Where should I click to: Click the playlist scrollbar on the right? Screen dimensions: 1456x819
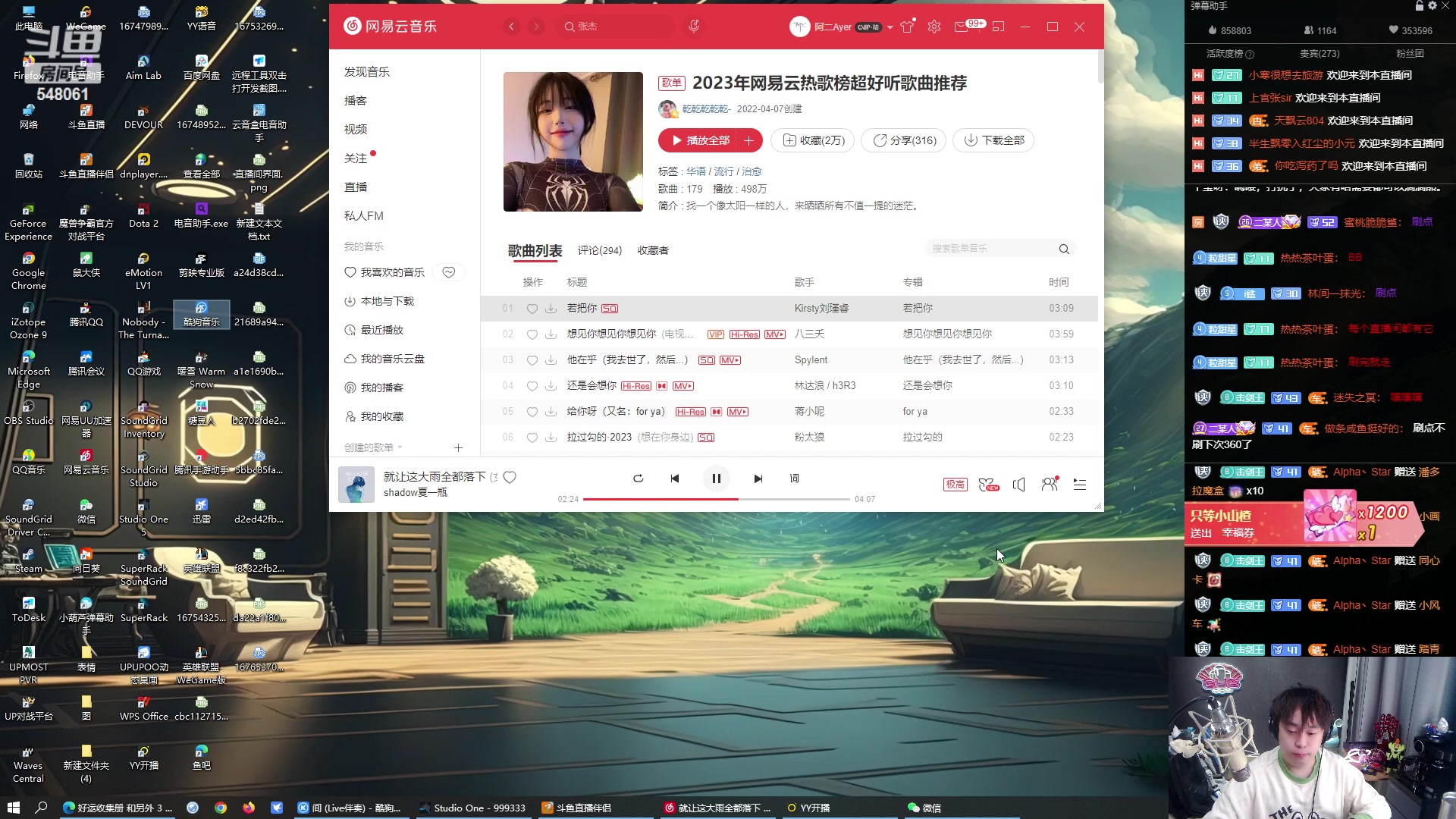[x=1100, y=67]
